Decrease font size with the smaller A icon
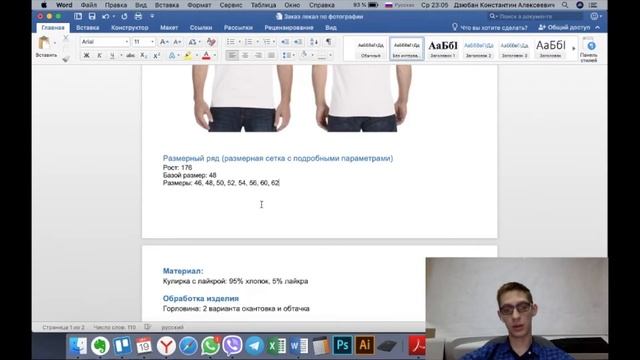The image size is (640, 360). click(x=177, y=42)
